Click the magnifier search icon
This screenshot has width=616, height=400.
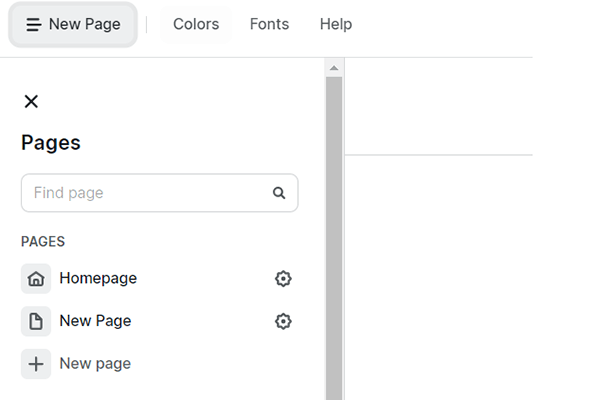point(279,193)
